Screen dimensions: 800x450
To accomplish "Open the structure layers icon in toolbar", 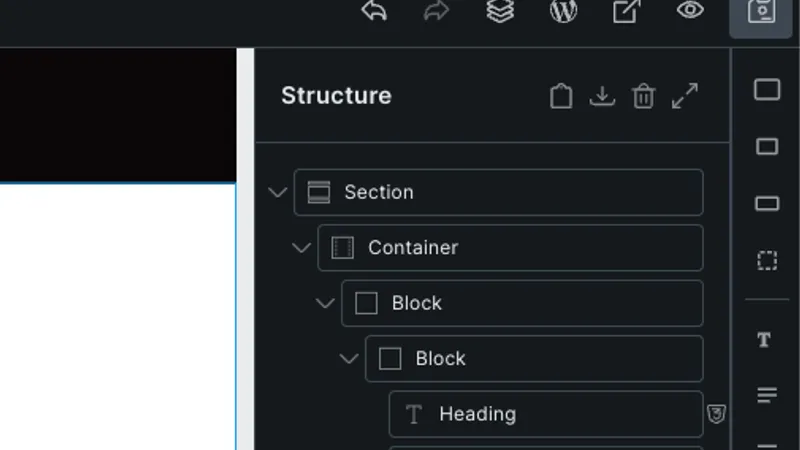I will tap(500, 10).
